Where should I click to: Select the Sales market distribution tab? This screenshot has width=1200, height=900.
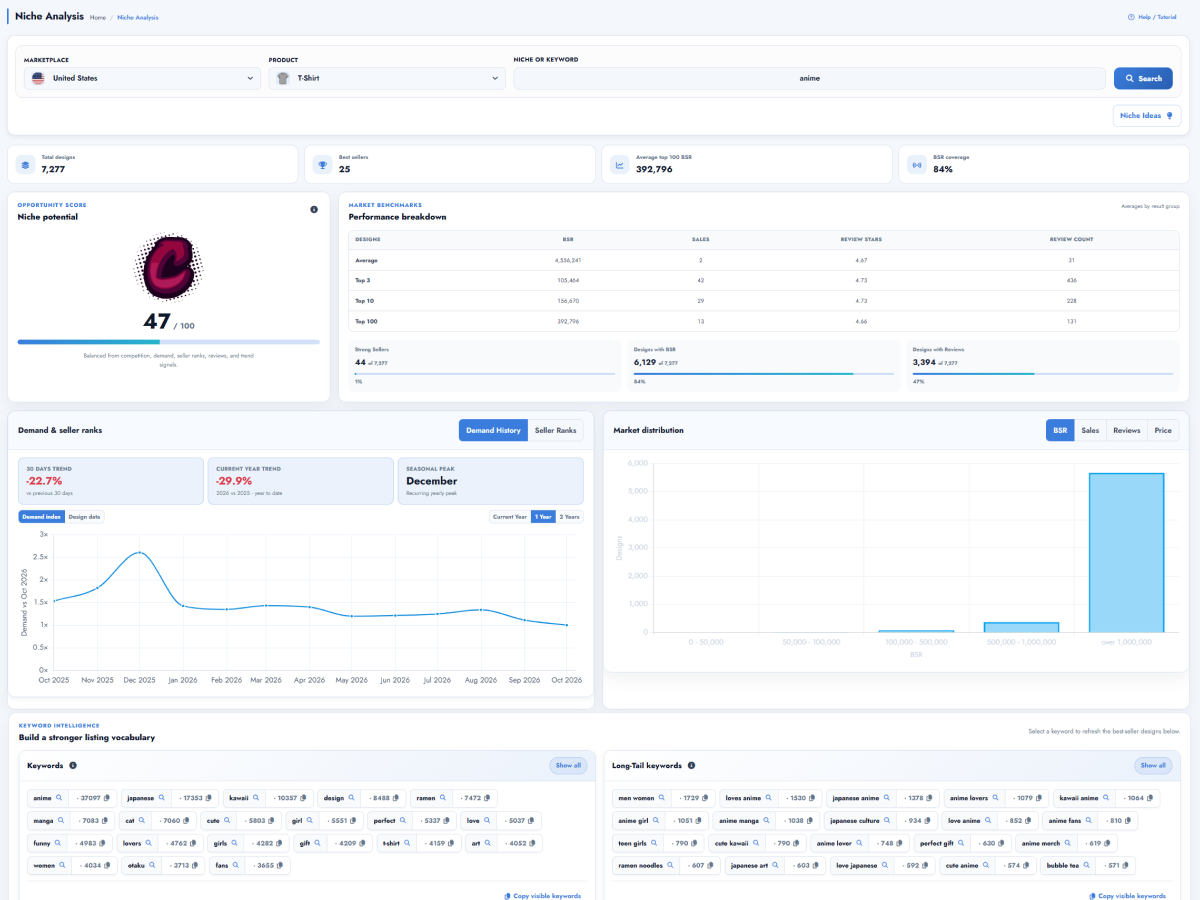pyautogui.click(x=1090, y=430)
